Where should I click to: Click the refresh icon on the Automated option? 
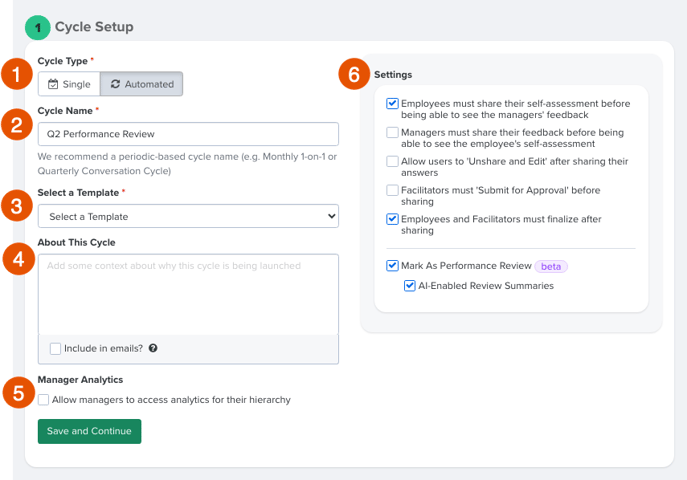[115, 84]
